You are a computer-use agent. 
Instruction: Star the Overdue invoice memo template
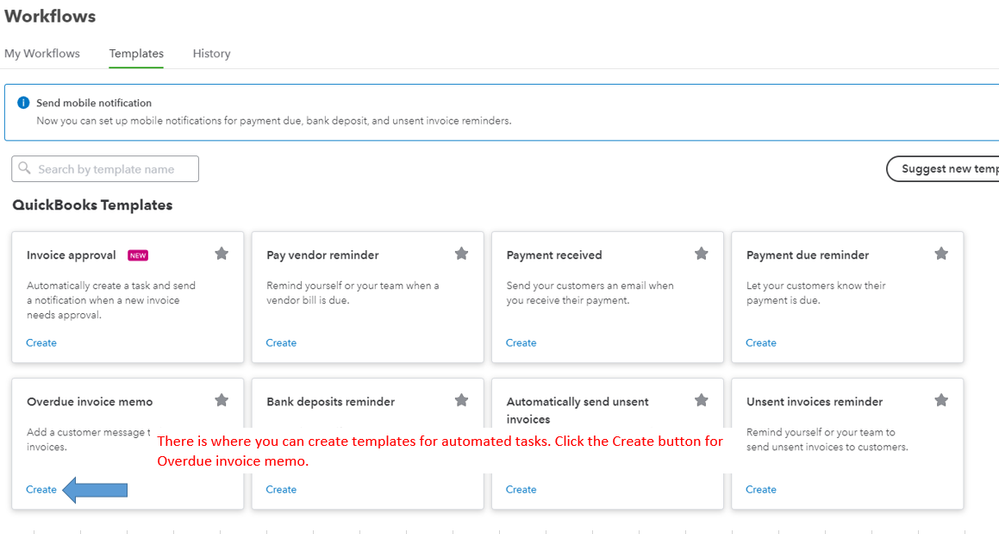click(221, 400)
